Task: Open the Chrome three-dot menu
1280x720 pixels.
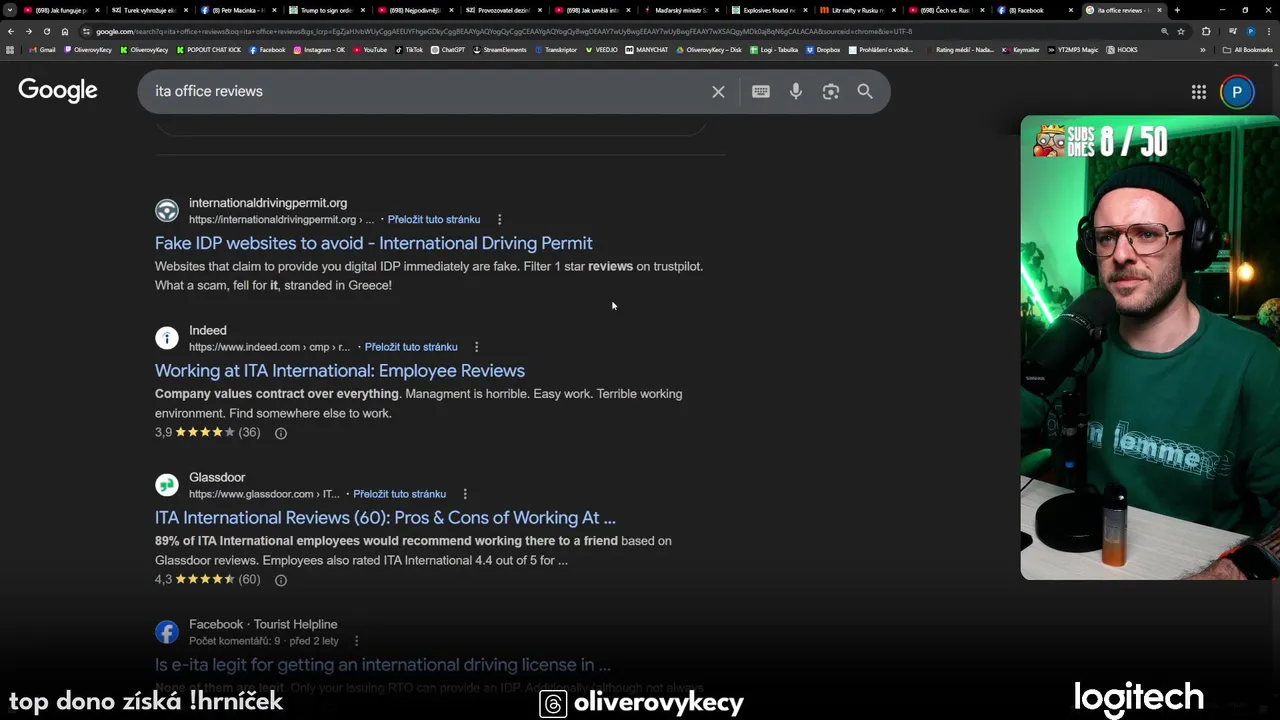Action: click(1269, 31)
